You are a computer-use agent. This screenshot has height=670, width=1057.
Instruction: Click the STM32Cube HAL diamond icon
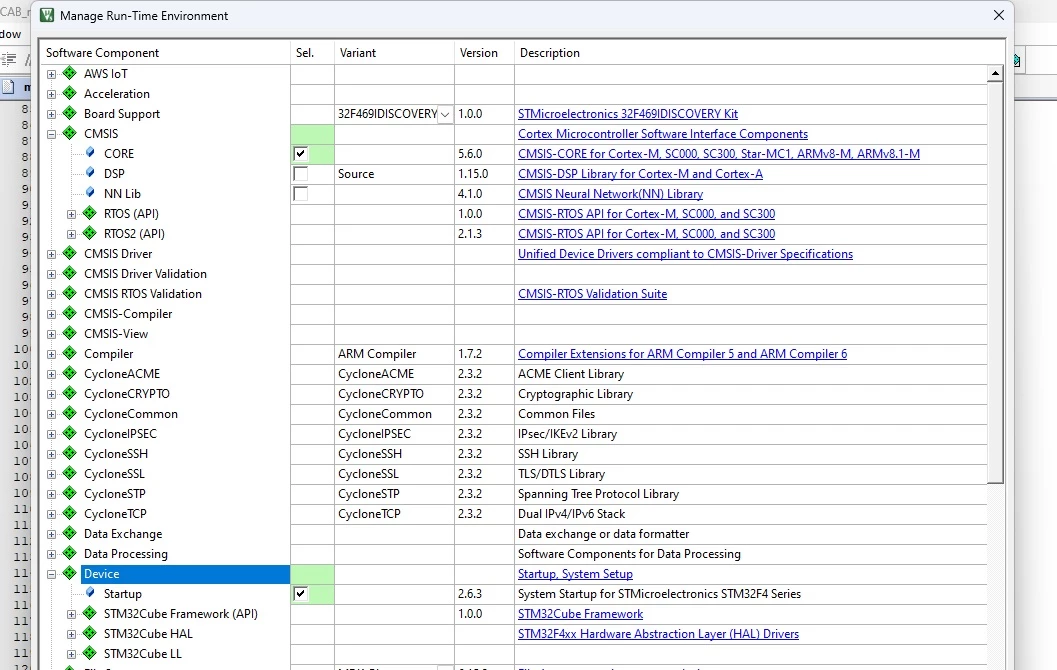(90, 634)
